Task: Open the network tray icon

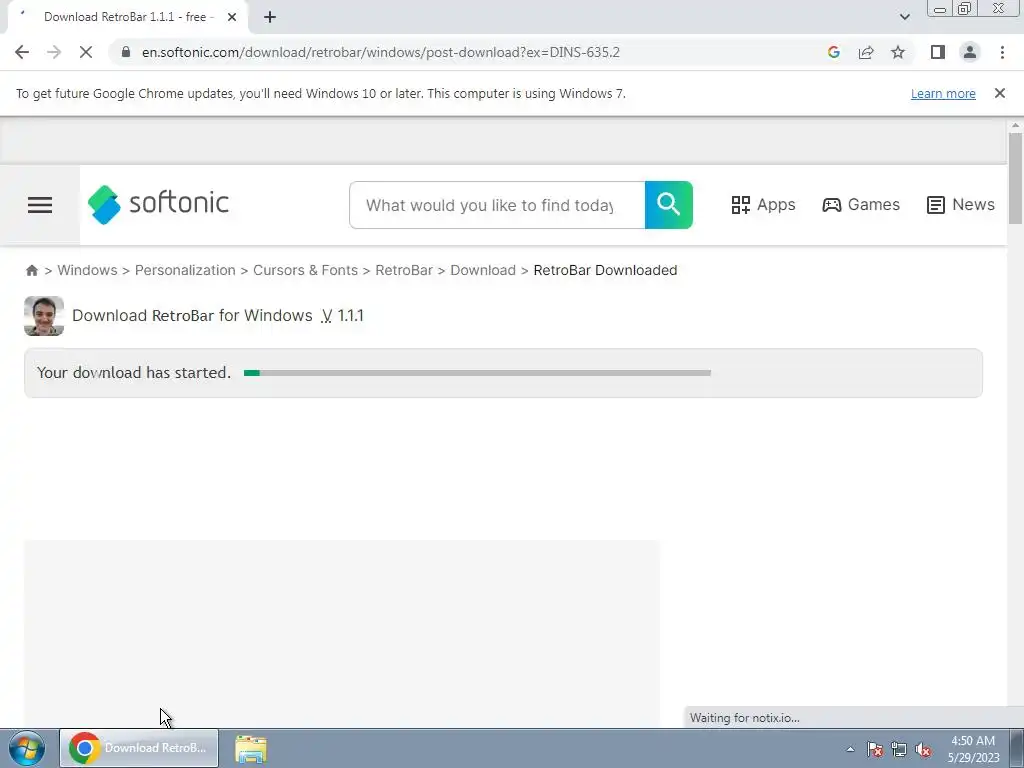Action: coord(899,749)
